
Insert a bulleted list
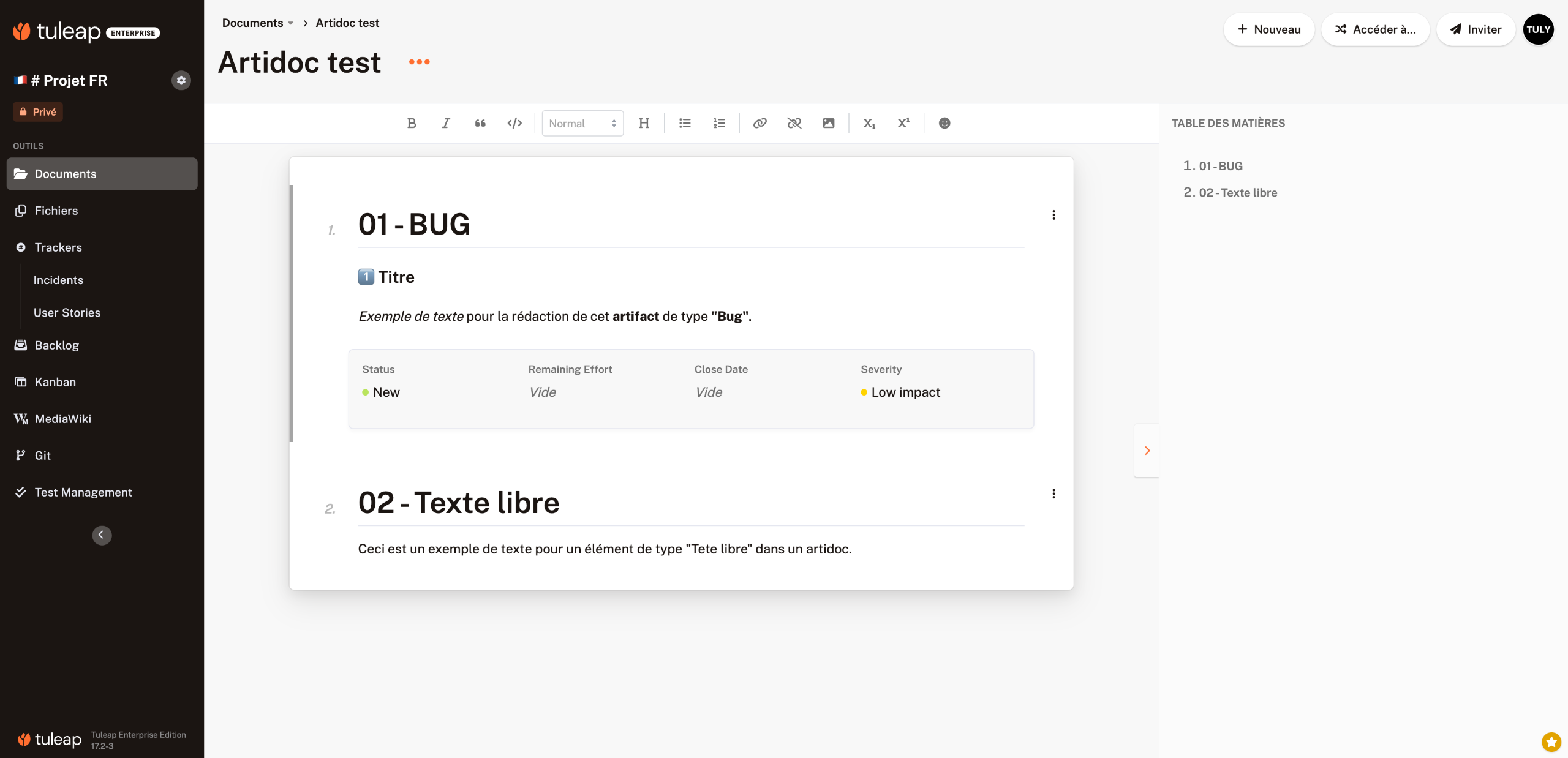[685, 123]
